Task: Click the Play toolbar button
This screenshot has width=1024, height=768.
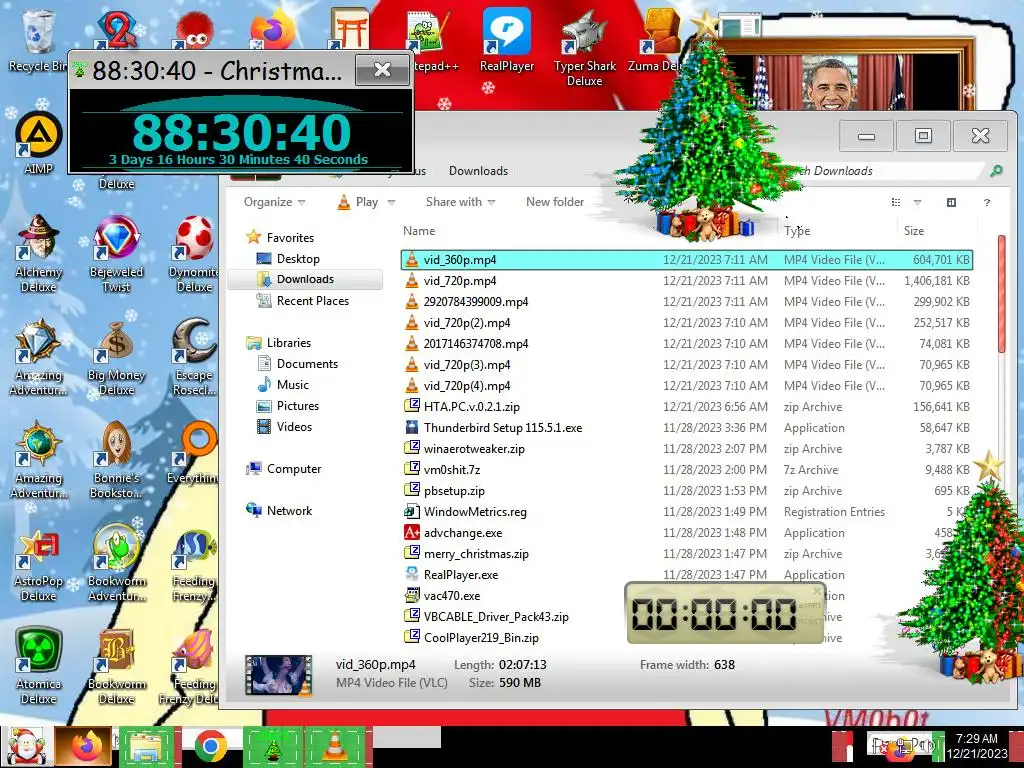Action: (358, 202)
